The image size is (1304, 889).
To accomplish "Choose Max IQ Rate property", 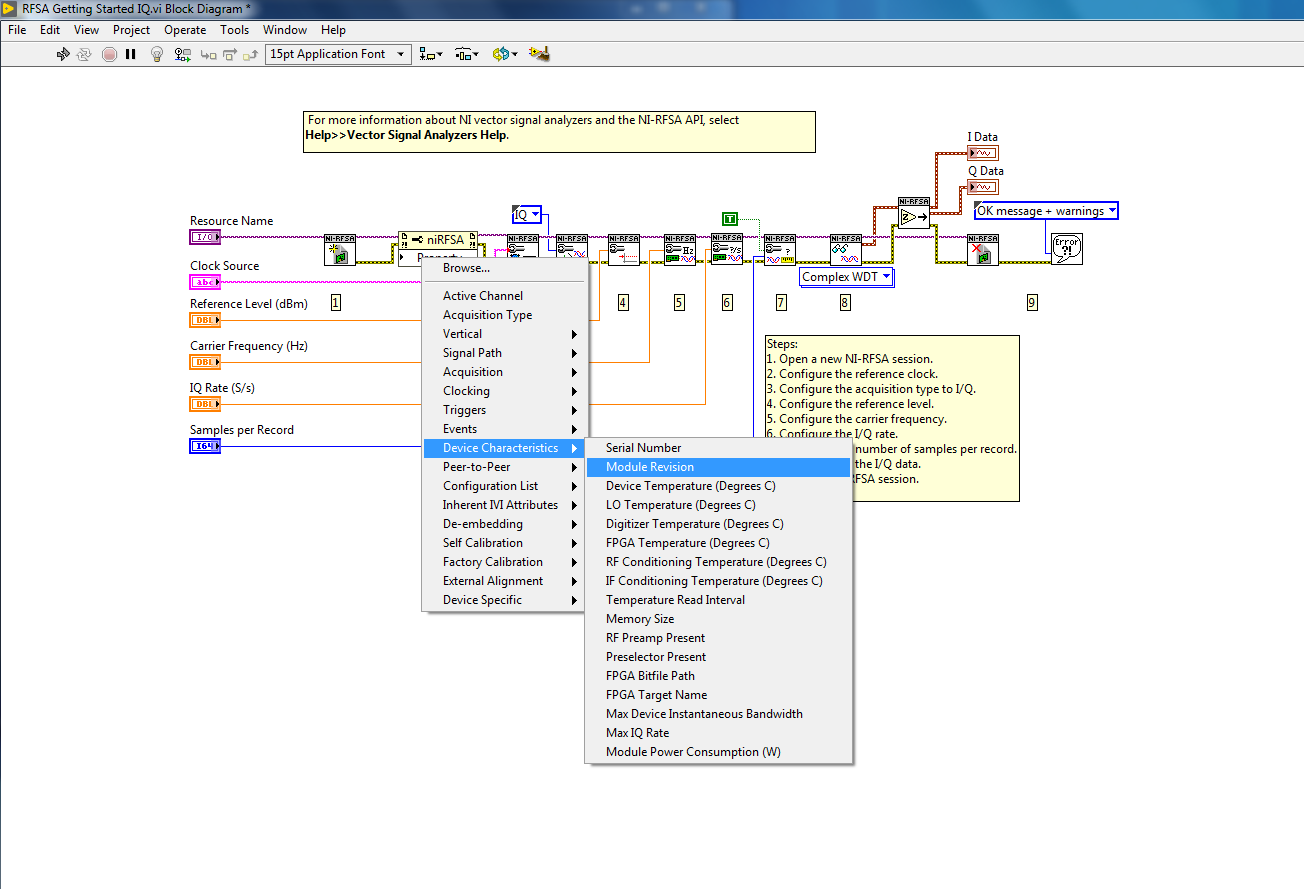I will (x=718, y=733).
